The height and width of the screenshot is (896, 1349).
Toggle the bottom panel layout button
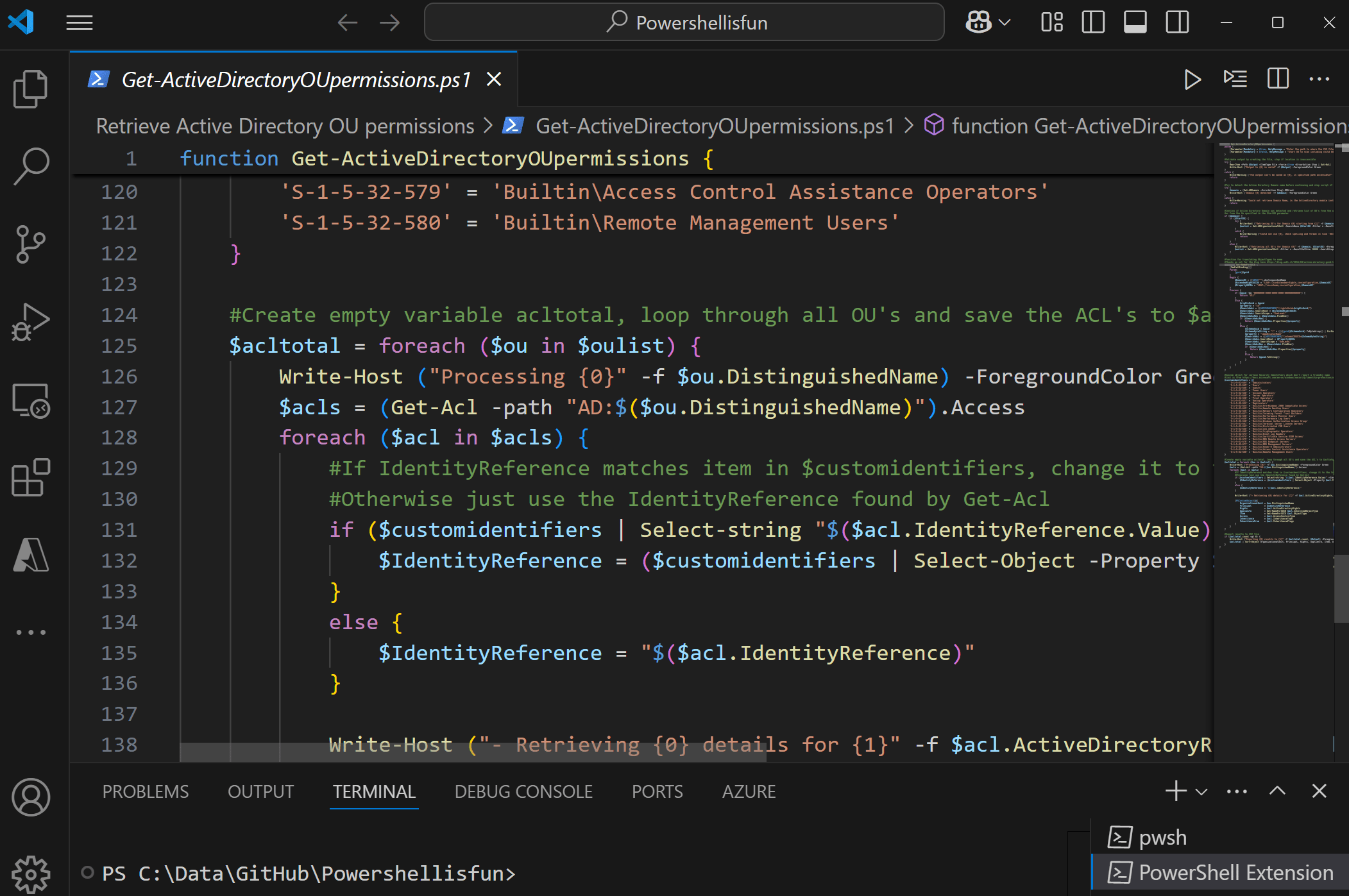point(1135,23)
